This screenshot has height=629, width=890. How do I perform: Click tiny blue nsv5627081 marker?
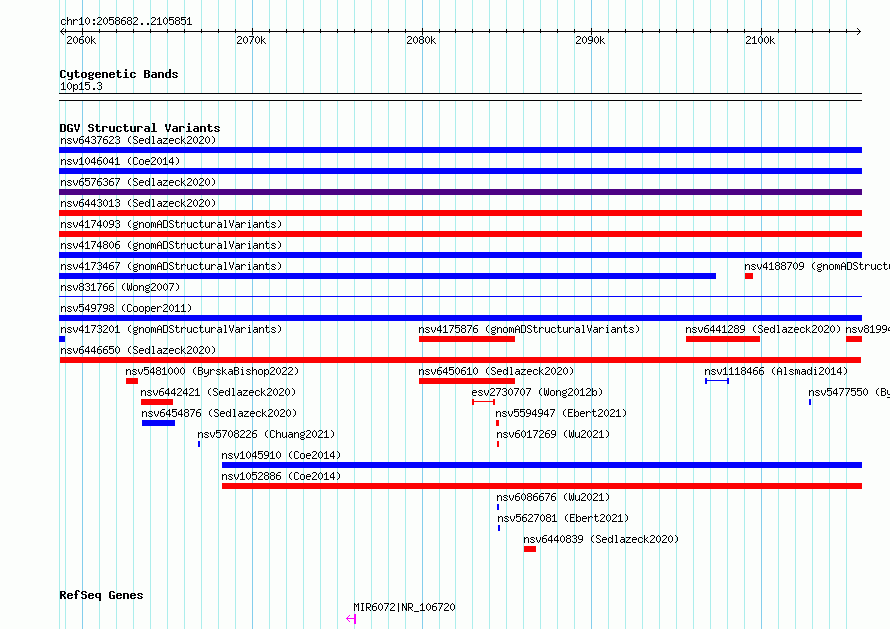[x=499, y=528]
